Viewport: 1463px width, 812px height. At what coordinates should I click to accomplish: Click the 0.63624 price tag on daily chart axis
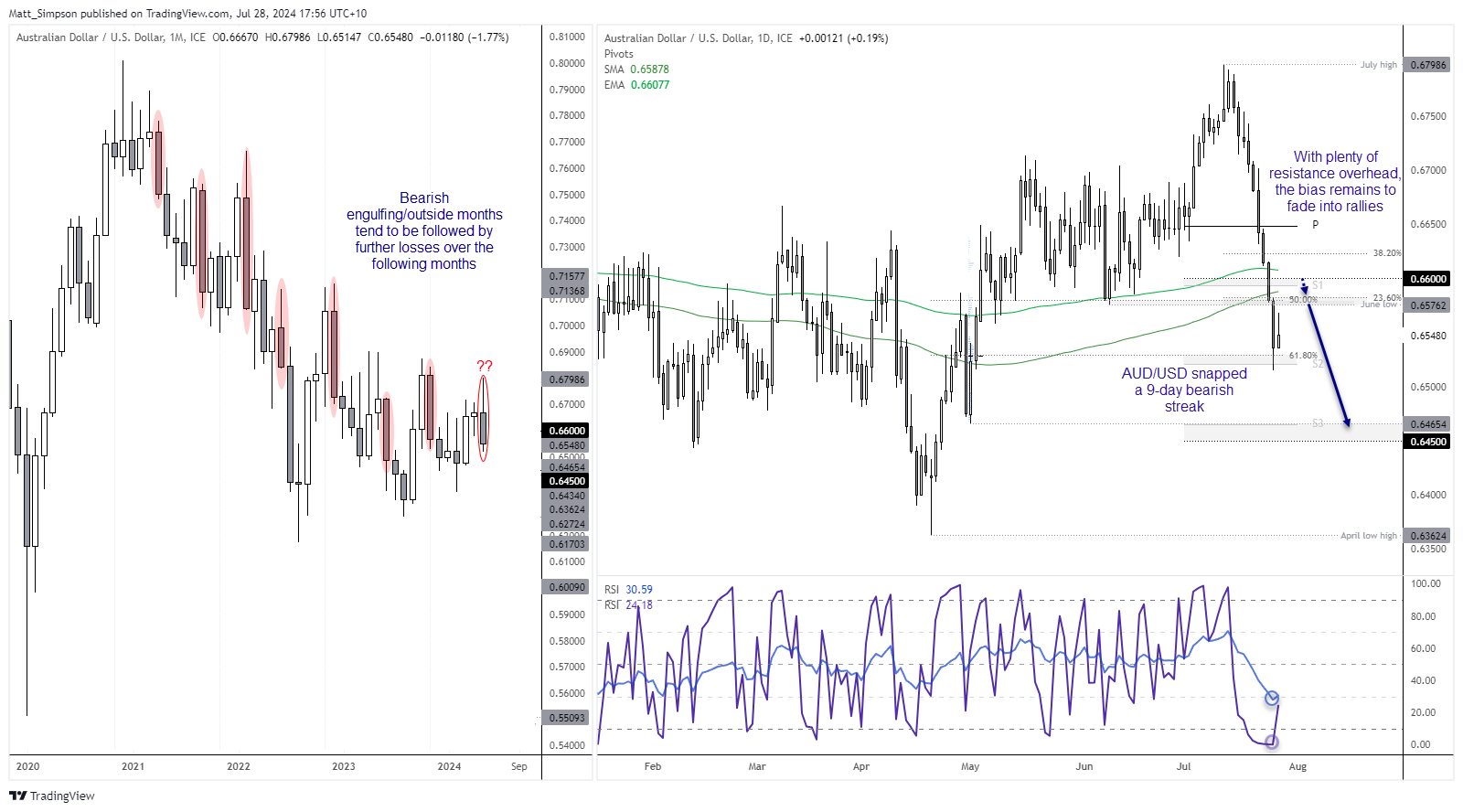click(1428, 536)
